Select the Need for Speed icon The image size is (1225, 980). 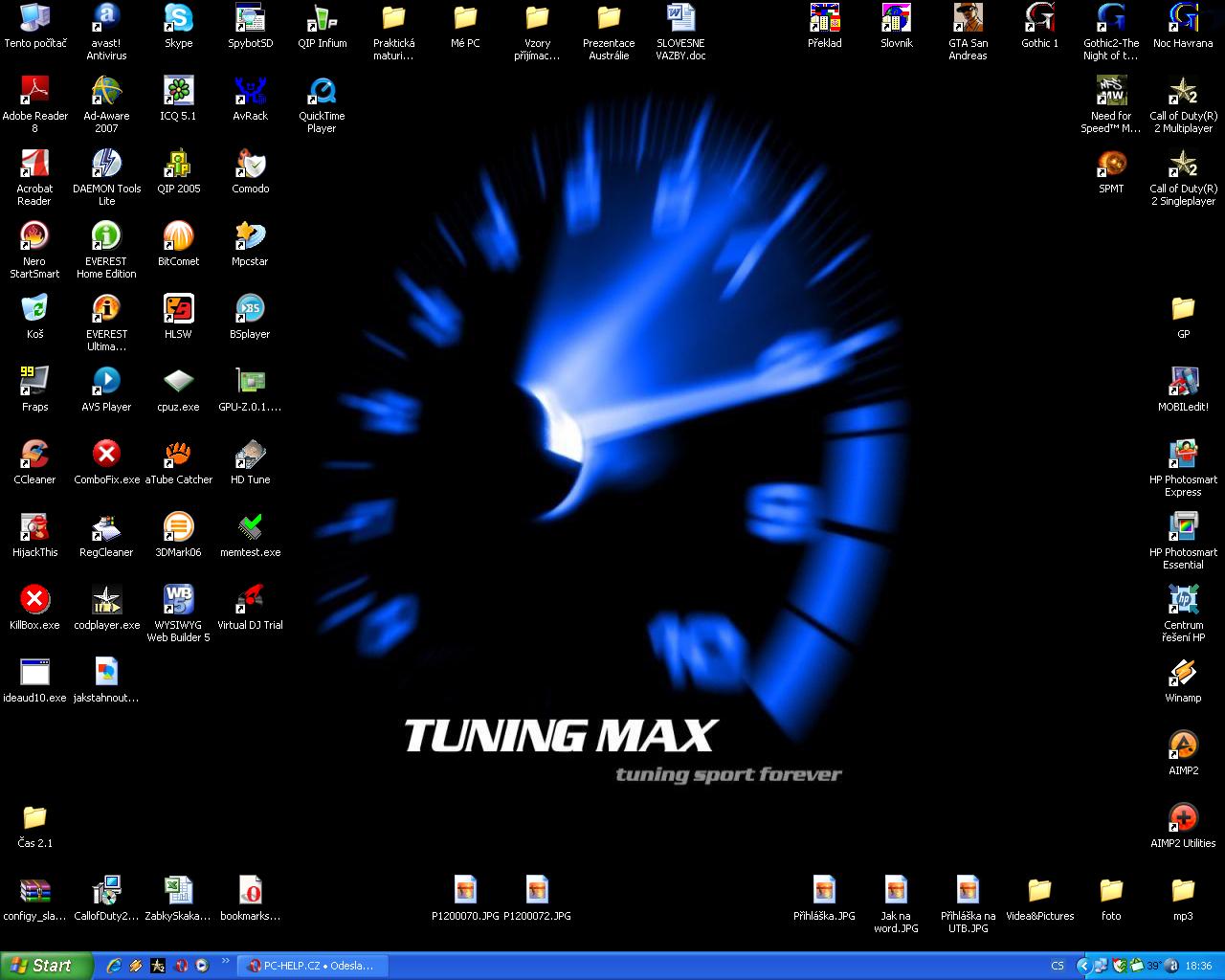[1111, 91]
